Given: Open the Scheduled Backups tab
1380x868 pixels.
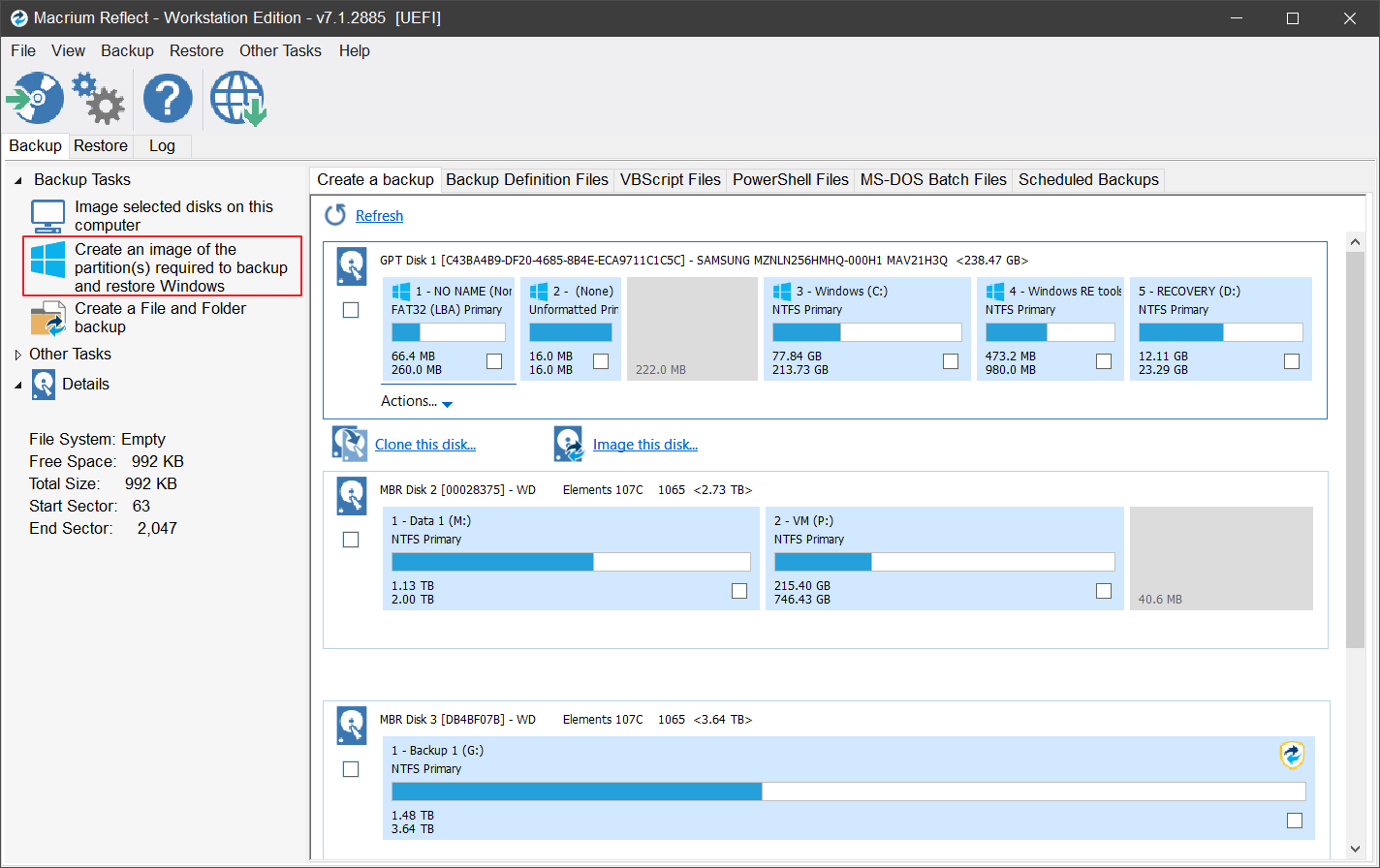Looking at the screenshot, I should coord(1088,179).
